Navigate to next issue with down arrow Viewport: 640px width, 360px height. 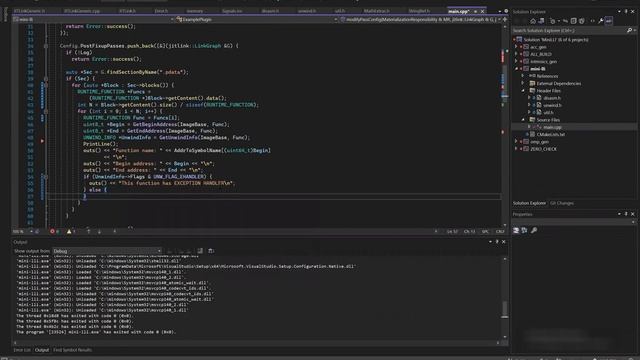tap(99, 231)
